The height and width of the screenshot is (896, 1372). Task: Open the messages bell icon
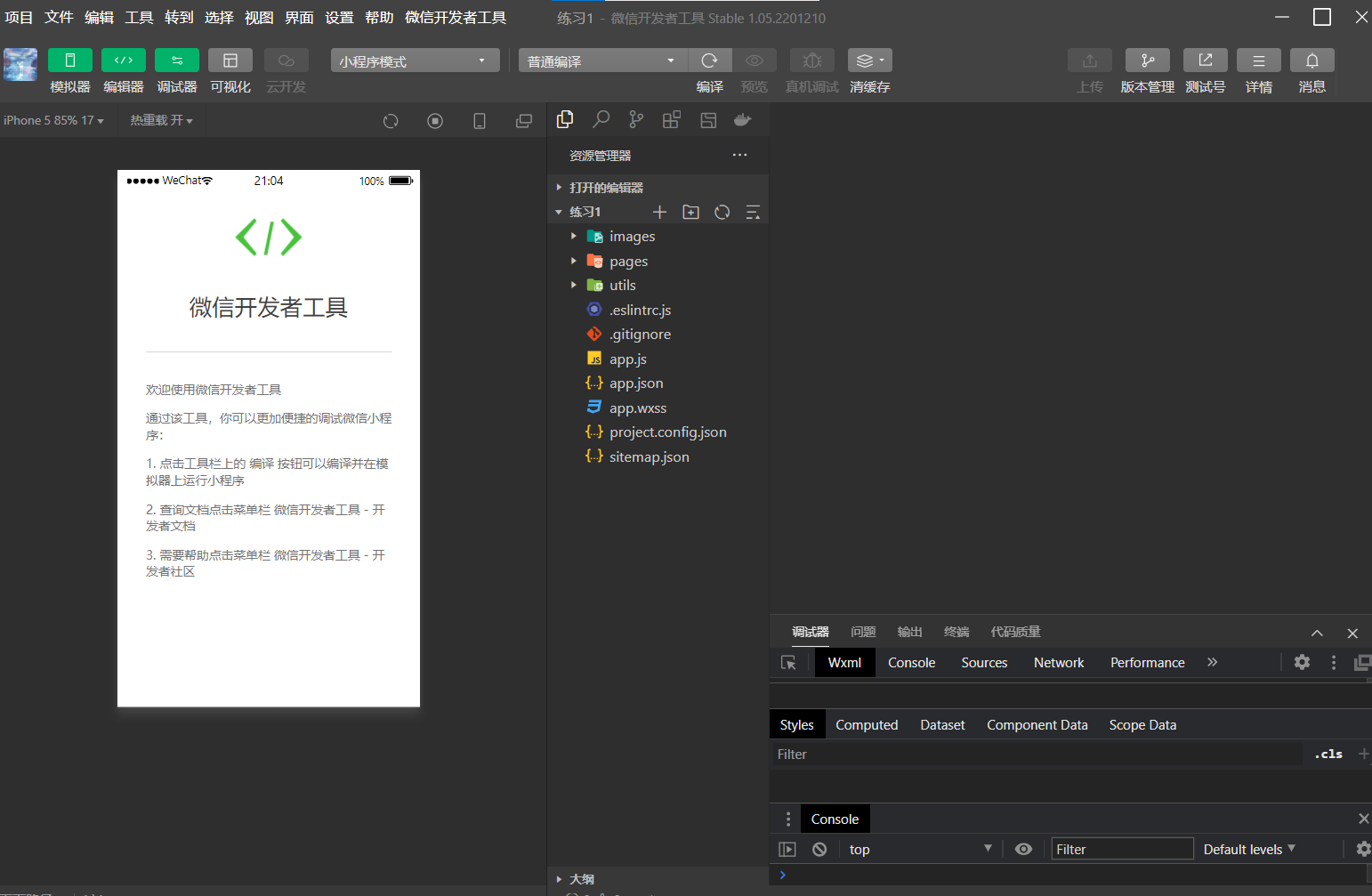point(1312,60)
